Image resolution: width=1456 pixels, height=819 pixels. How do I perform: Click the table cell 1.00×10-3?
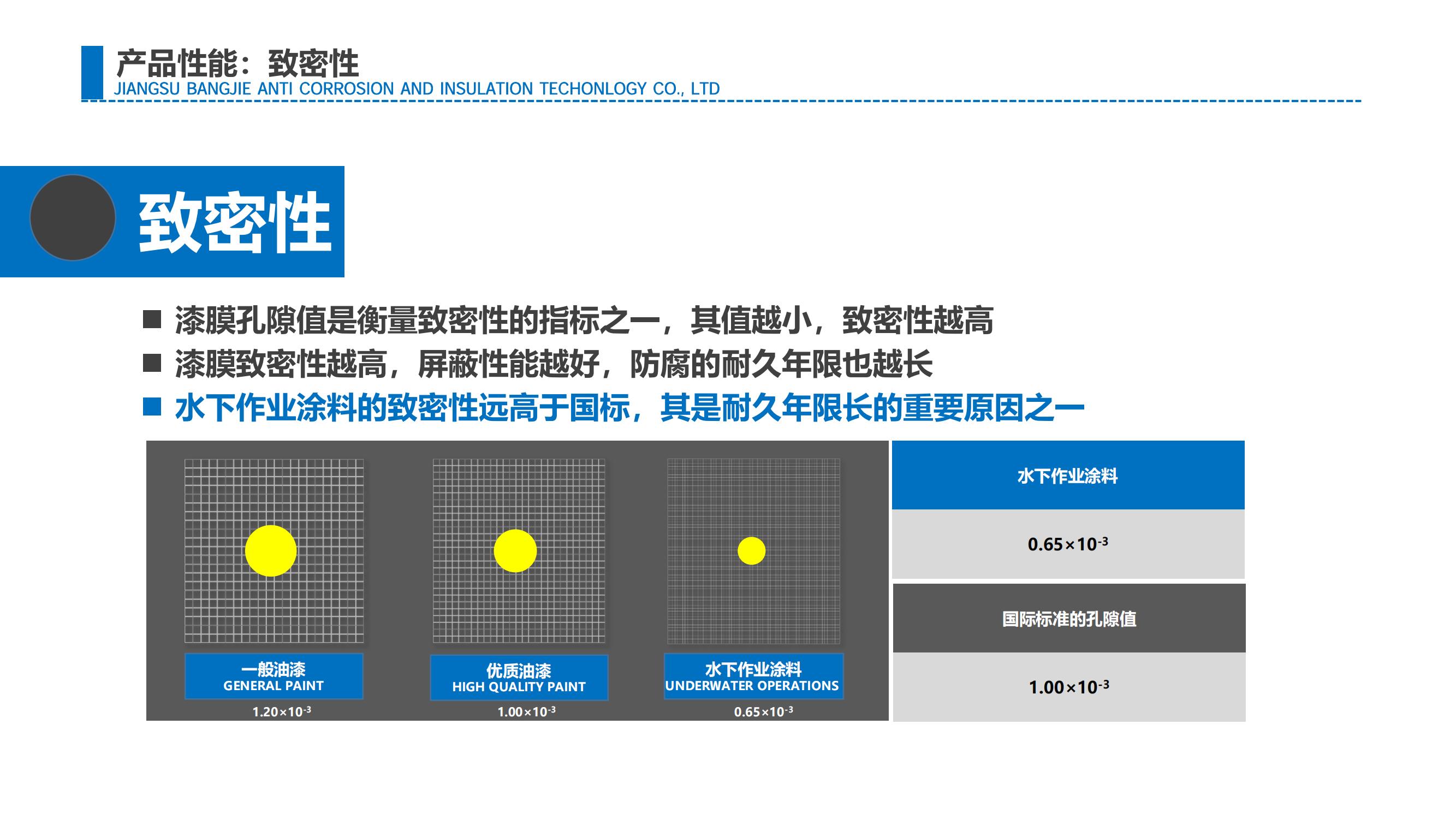(x=1069, y=687)
